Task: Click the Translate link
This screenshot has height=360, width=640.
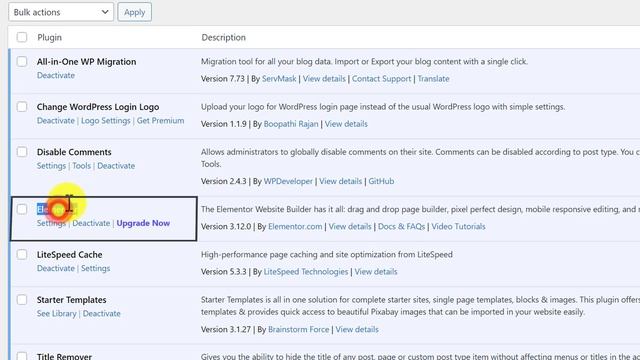Action: pyautogui.click(x=433, y=79)
